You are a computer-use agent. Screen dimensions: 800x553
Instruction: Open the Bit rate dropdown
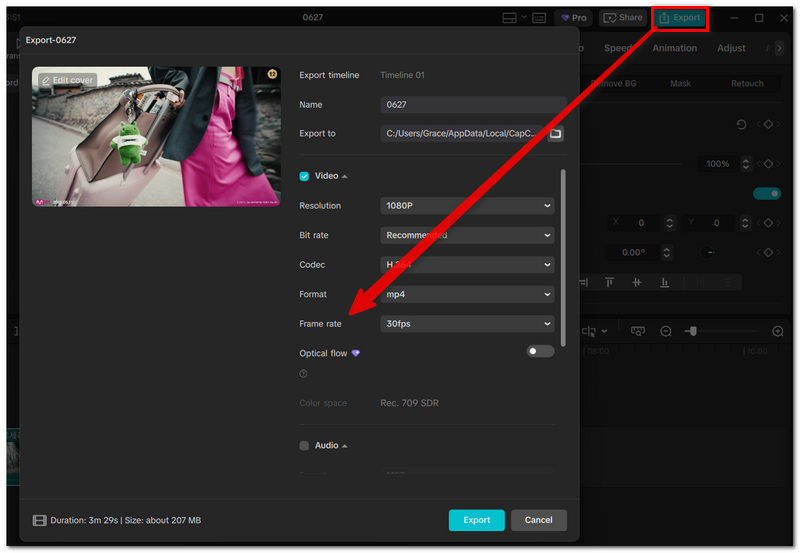[x=467, y=235]
